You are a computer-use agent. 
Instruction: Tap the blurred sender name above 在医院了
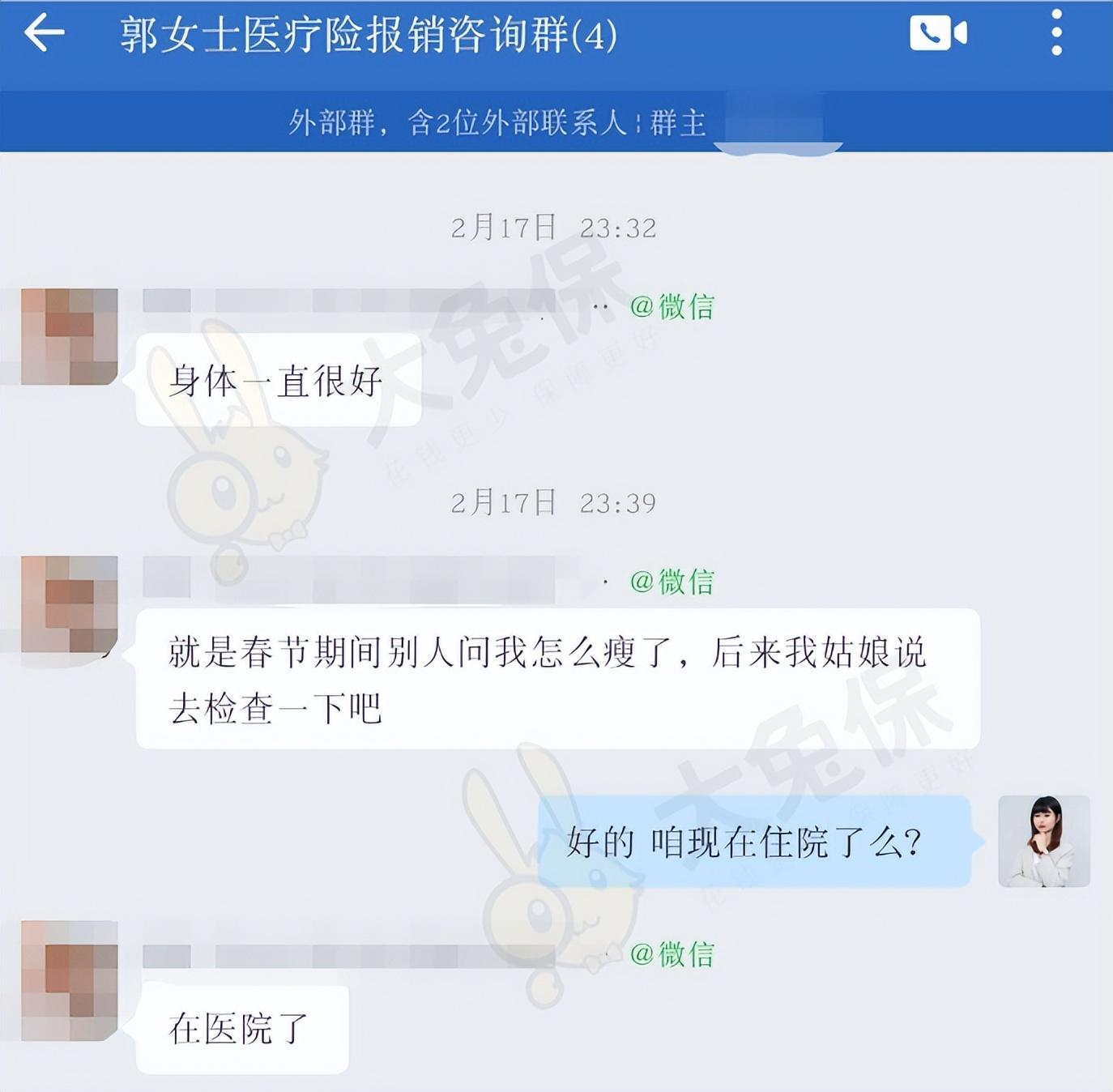pos(348,956)
